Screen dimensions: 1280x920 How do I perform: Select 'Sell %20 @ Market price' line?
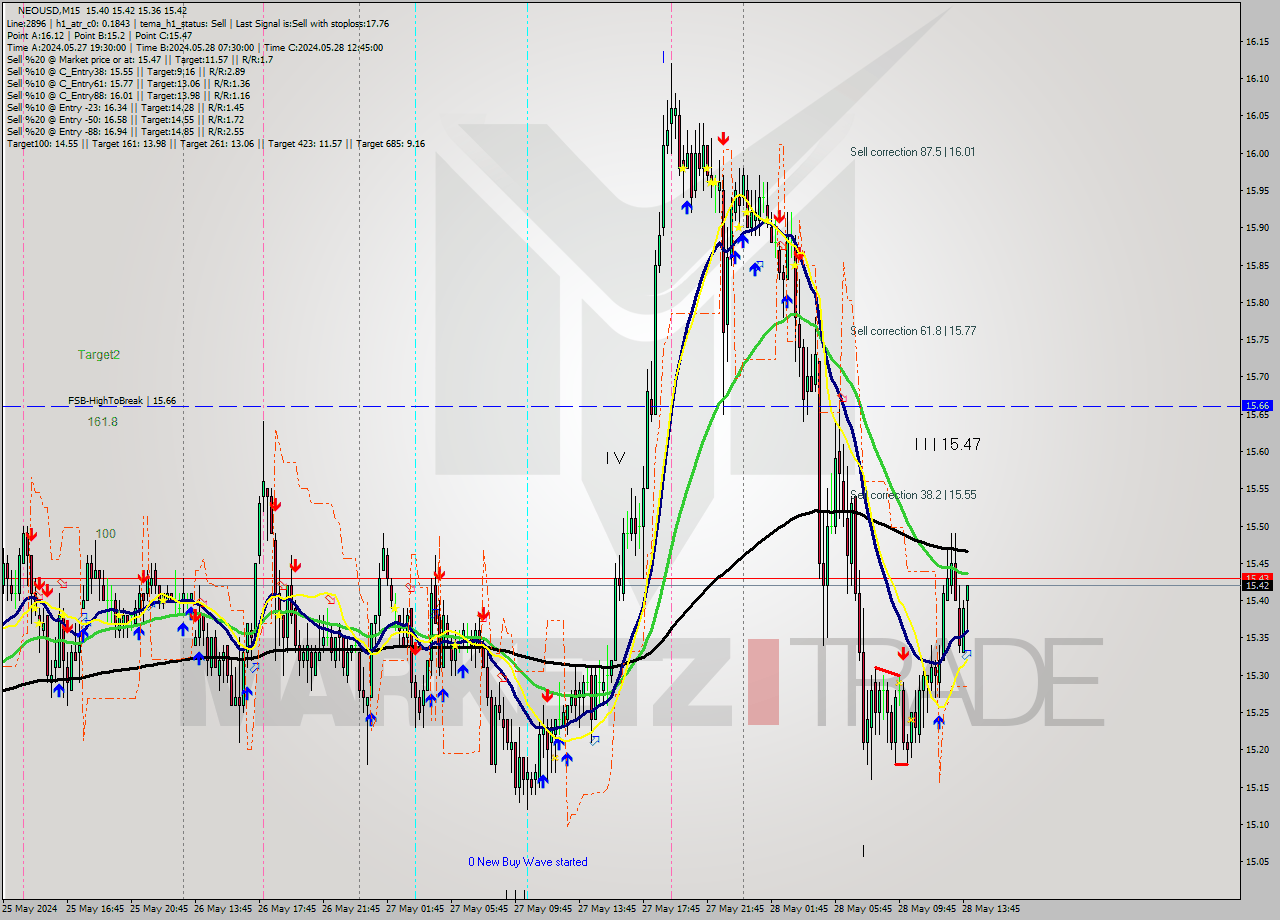click(139, 59)
